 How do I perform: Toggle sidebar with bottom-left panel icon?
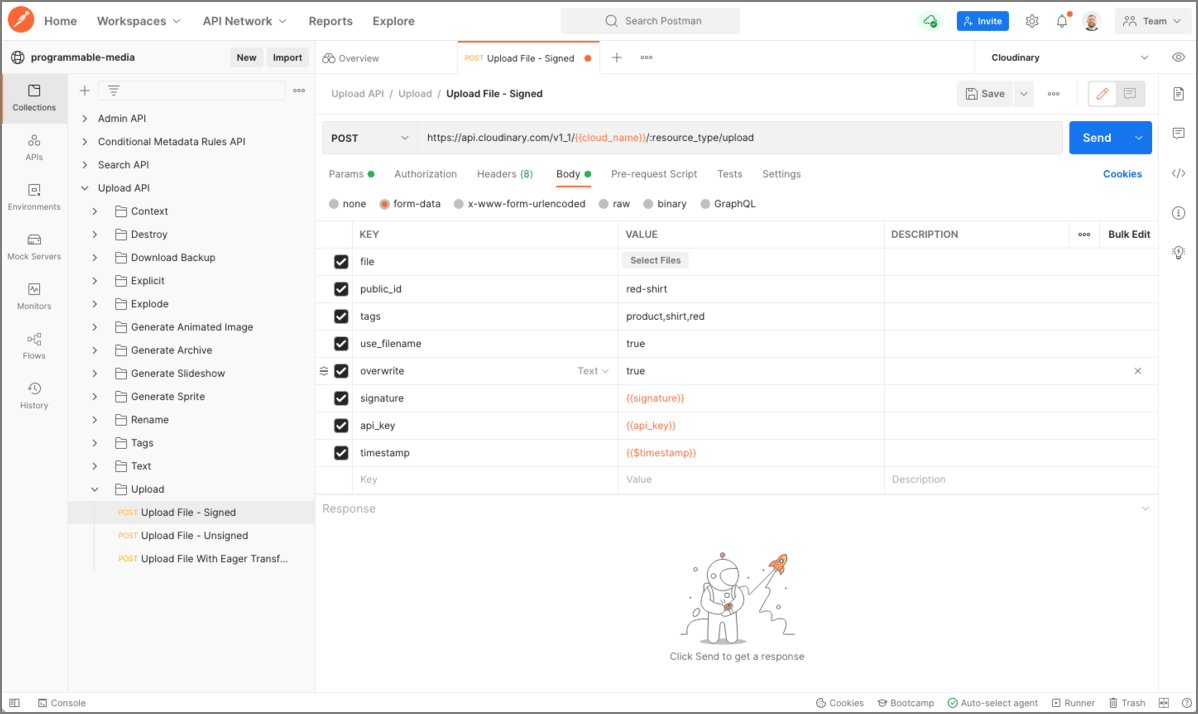(14, 703)
